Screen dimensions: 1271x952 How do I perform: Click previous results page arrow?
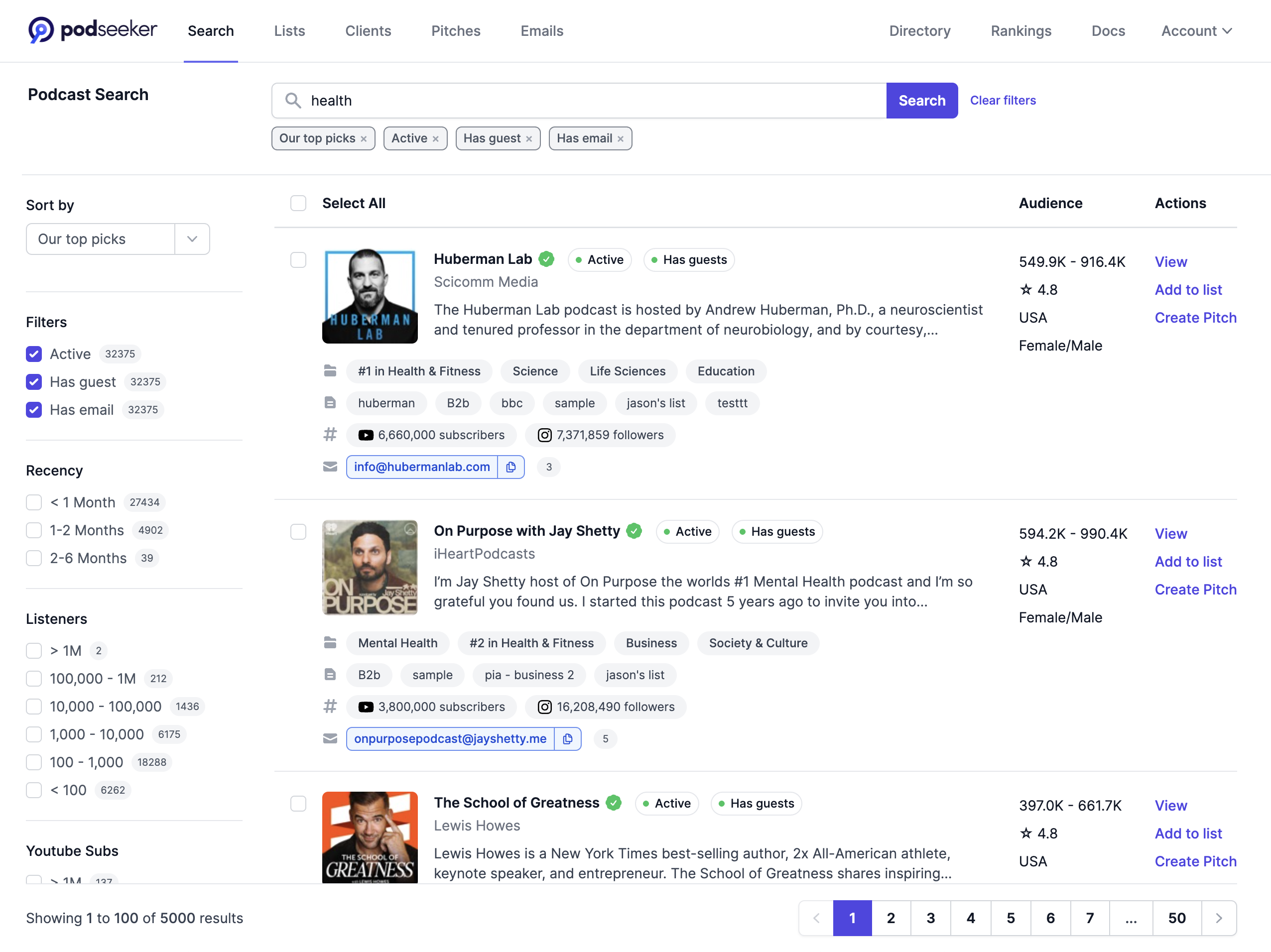tap(816, 918)
